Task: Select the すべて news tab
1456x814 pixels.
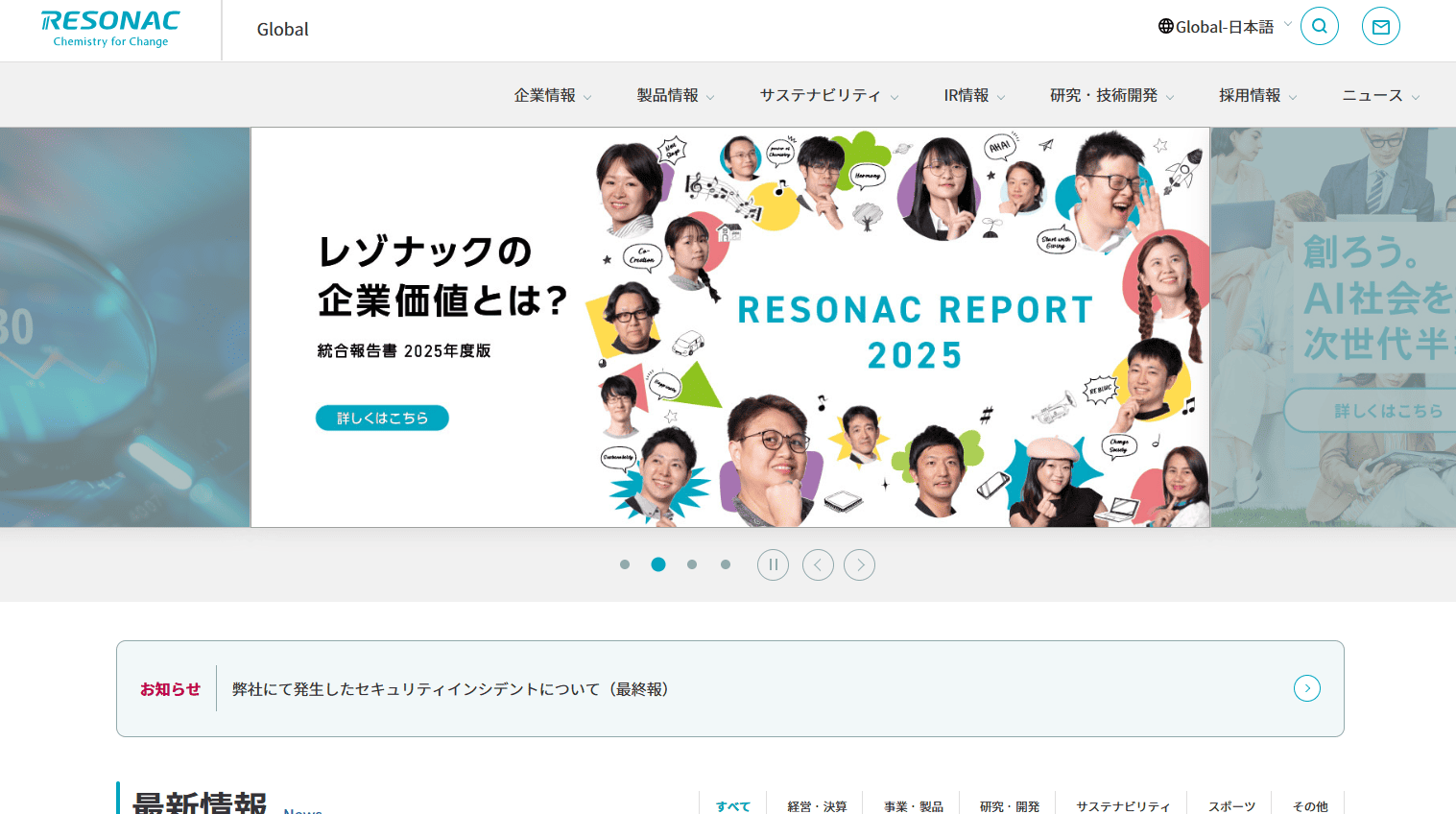Action: point(733,804)
